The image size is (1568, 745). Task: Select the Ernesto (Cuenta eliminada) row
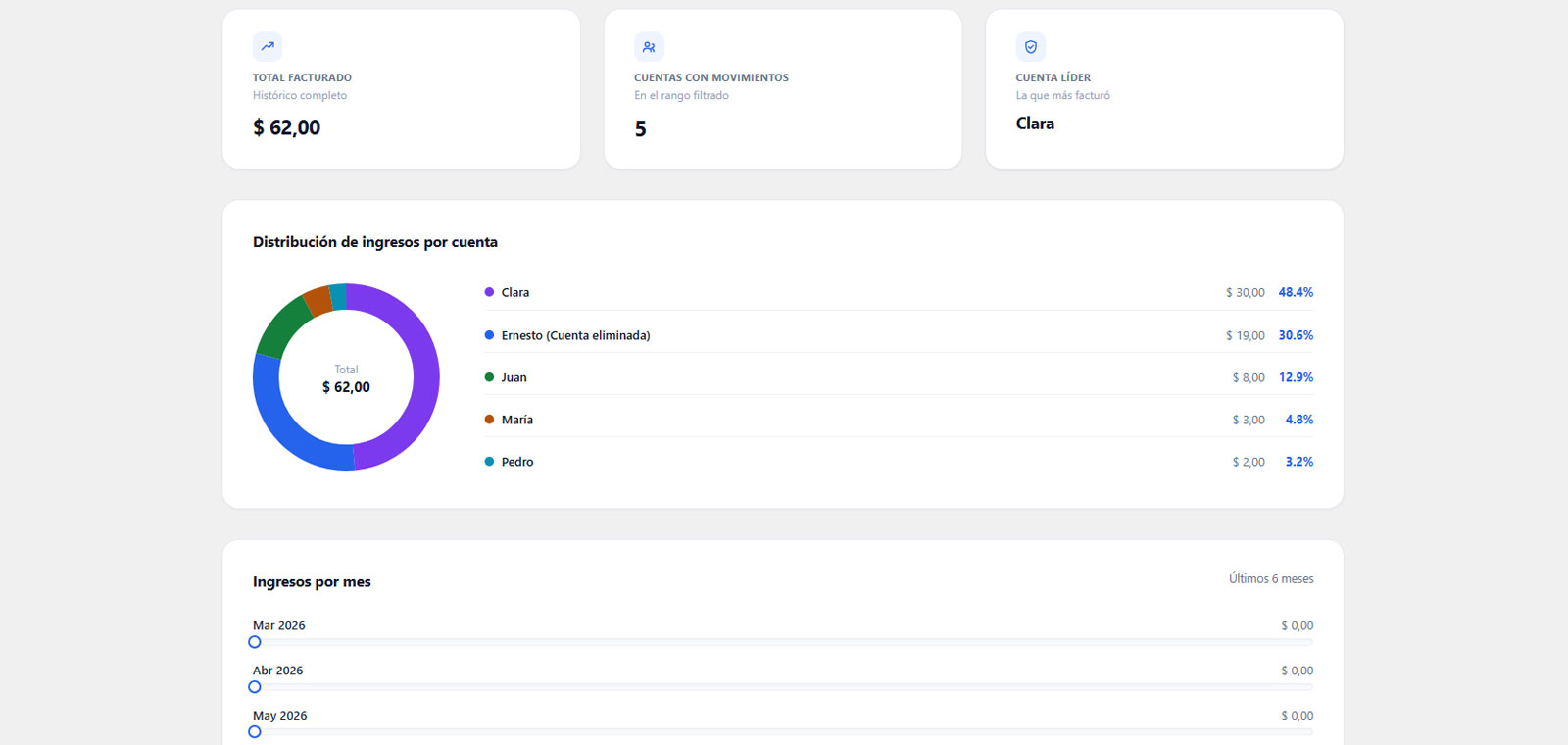[x=899, y=335]
